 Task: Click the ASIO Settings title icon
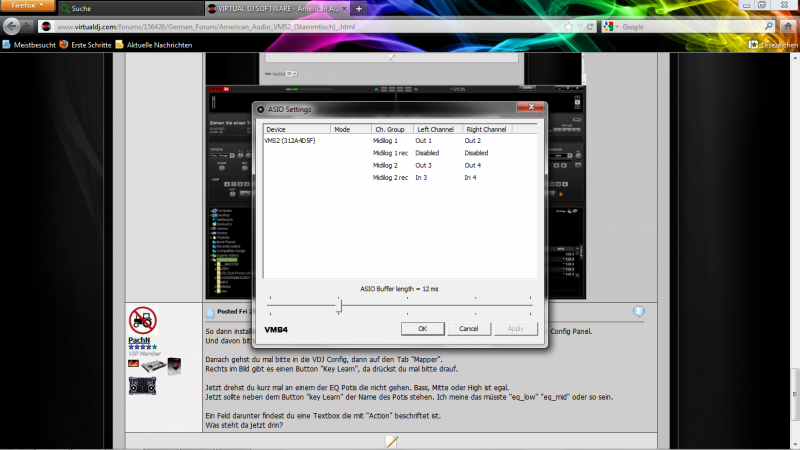tap(260, 109)
